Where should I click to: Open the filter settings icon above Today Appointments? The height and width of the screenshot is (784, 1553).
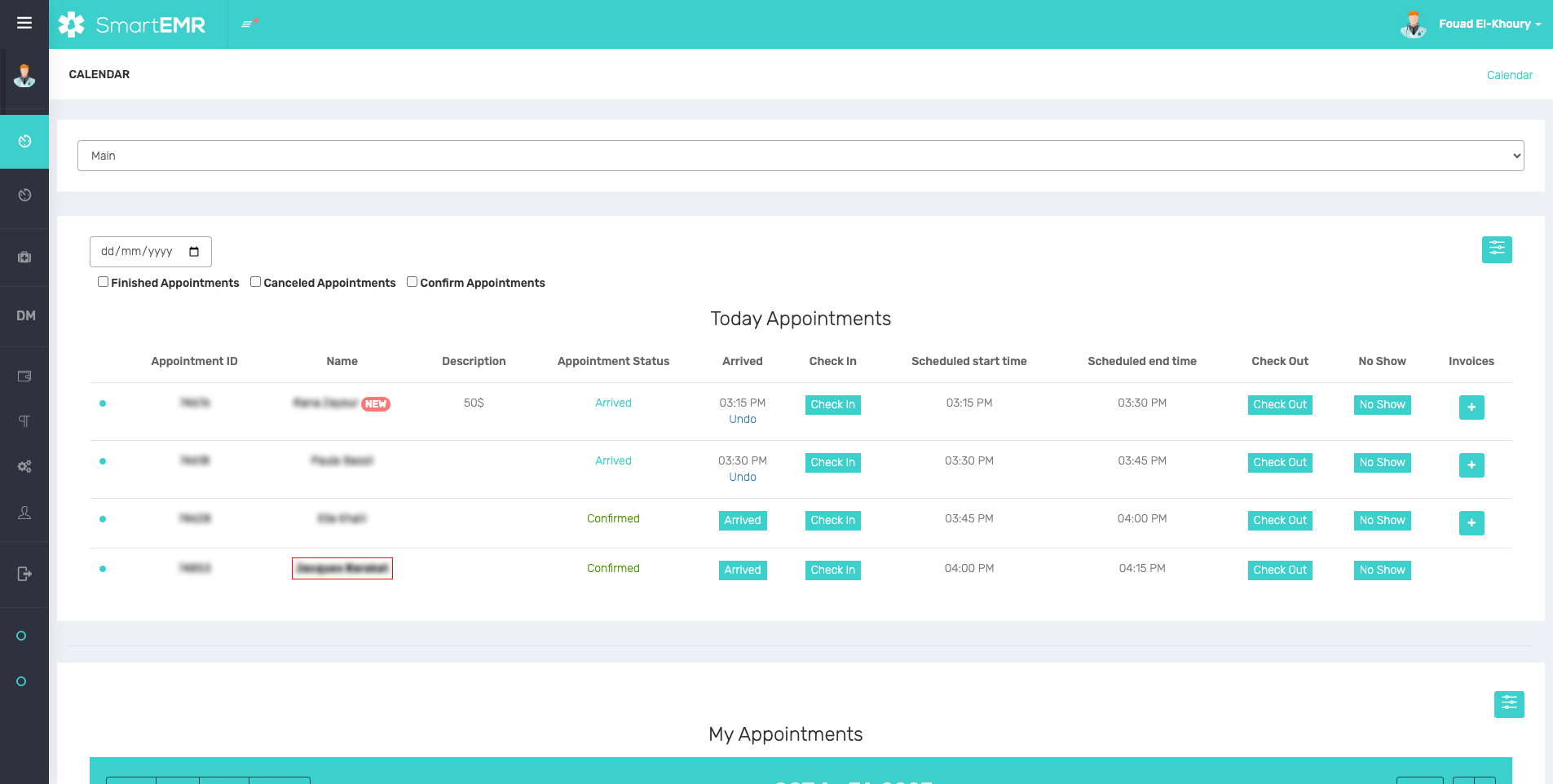coord(1496,249)
